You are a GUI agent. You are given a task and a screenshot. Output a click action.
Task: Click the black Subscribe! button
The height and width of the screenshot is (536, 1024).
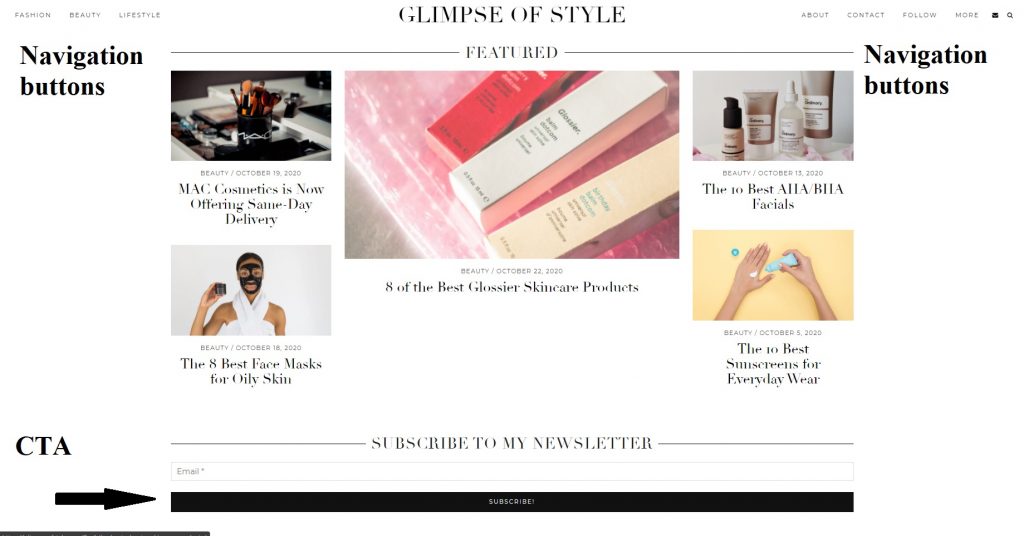(512, 501)
